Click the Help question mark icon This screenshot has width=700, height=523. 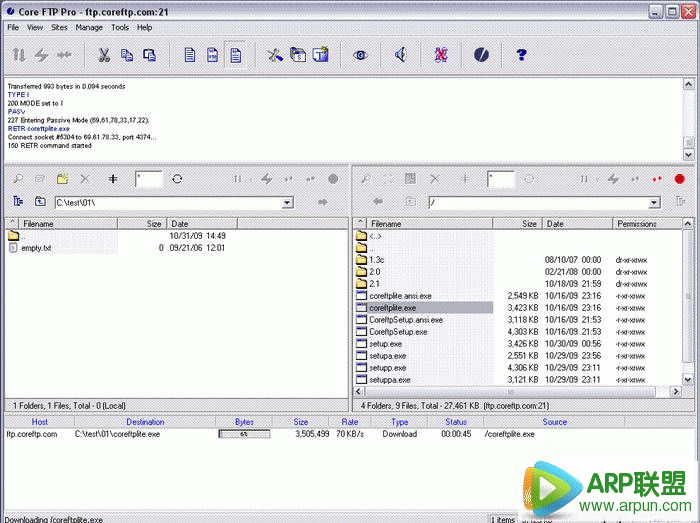click(521, 55)
